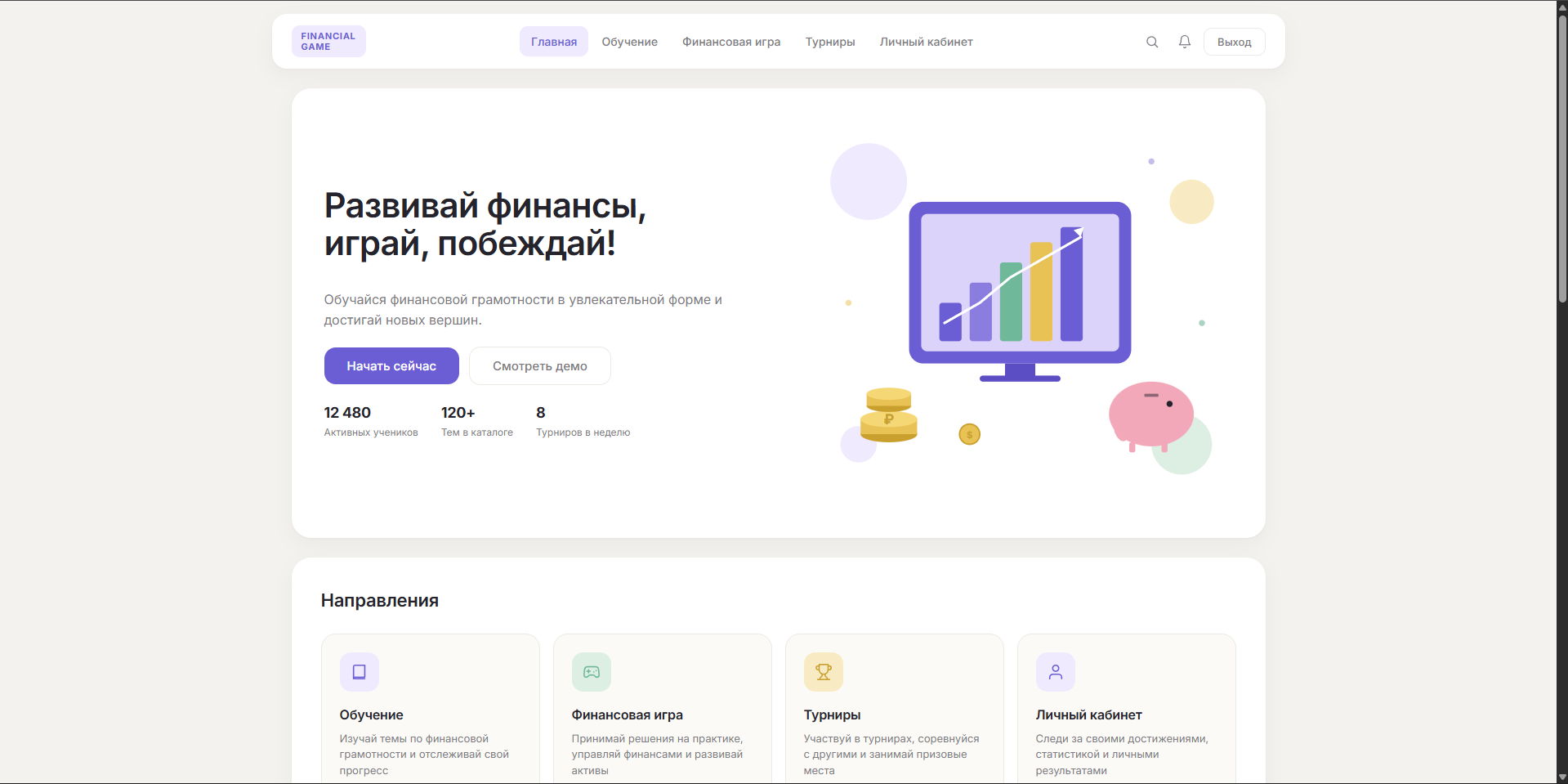Open the Обучение card title

coord(372,715)
